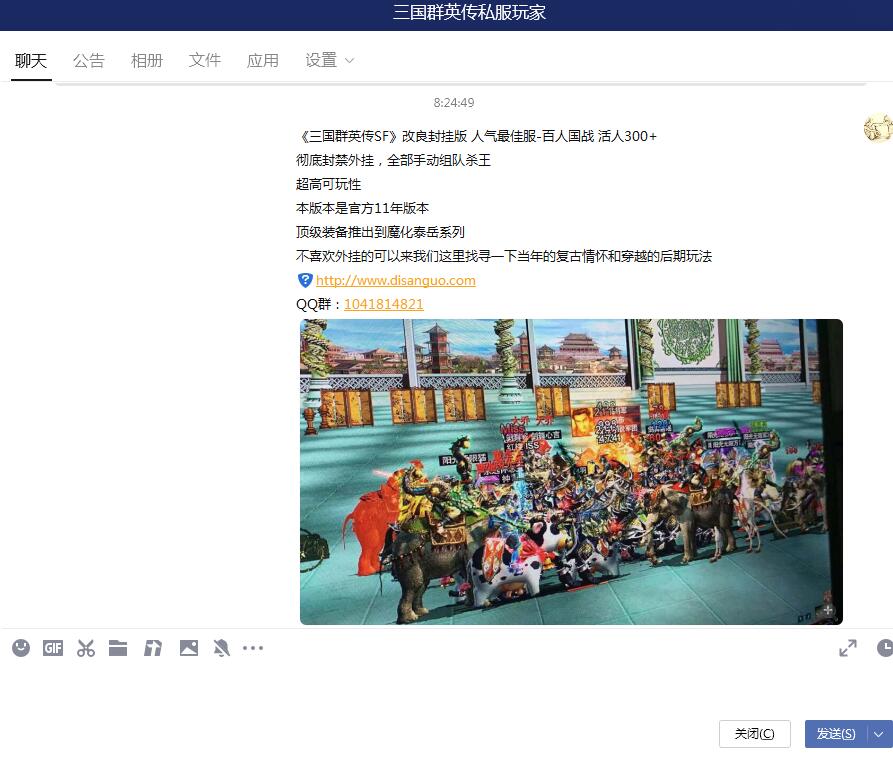Screen dimensions: 893x757
Task: Open the sender's avatar
Action: tap(878, 128)
